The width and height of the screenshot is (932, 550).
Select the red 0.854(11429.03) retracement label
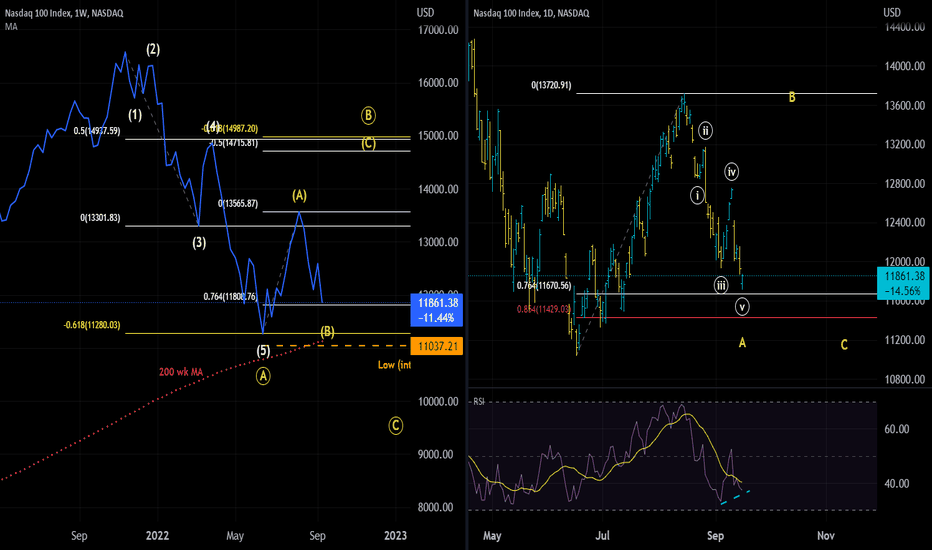click(544, 309)
